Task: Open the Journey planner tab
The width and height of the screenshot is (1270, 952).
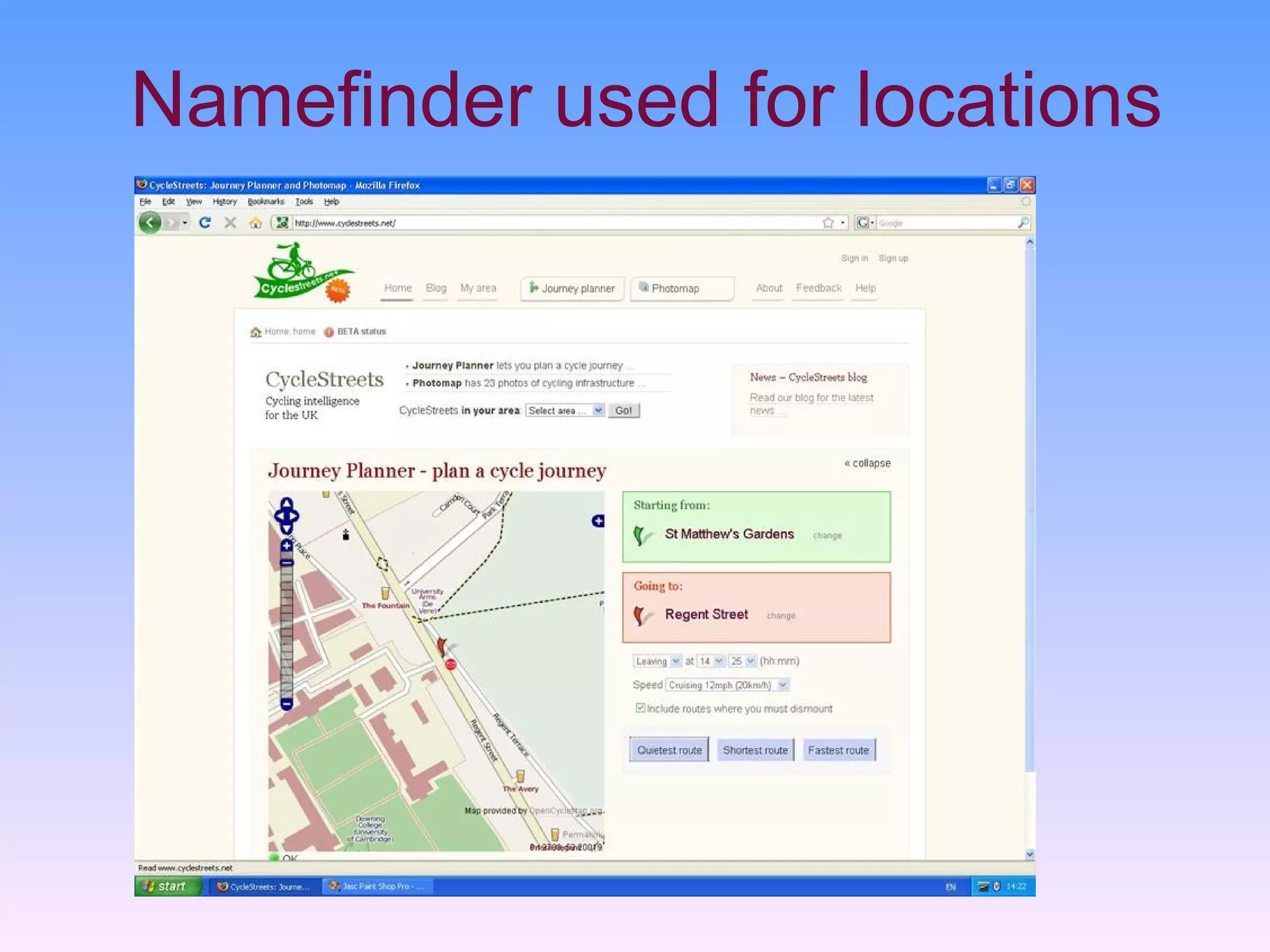Action: 572,288
